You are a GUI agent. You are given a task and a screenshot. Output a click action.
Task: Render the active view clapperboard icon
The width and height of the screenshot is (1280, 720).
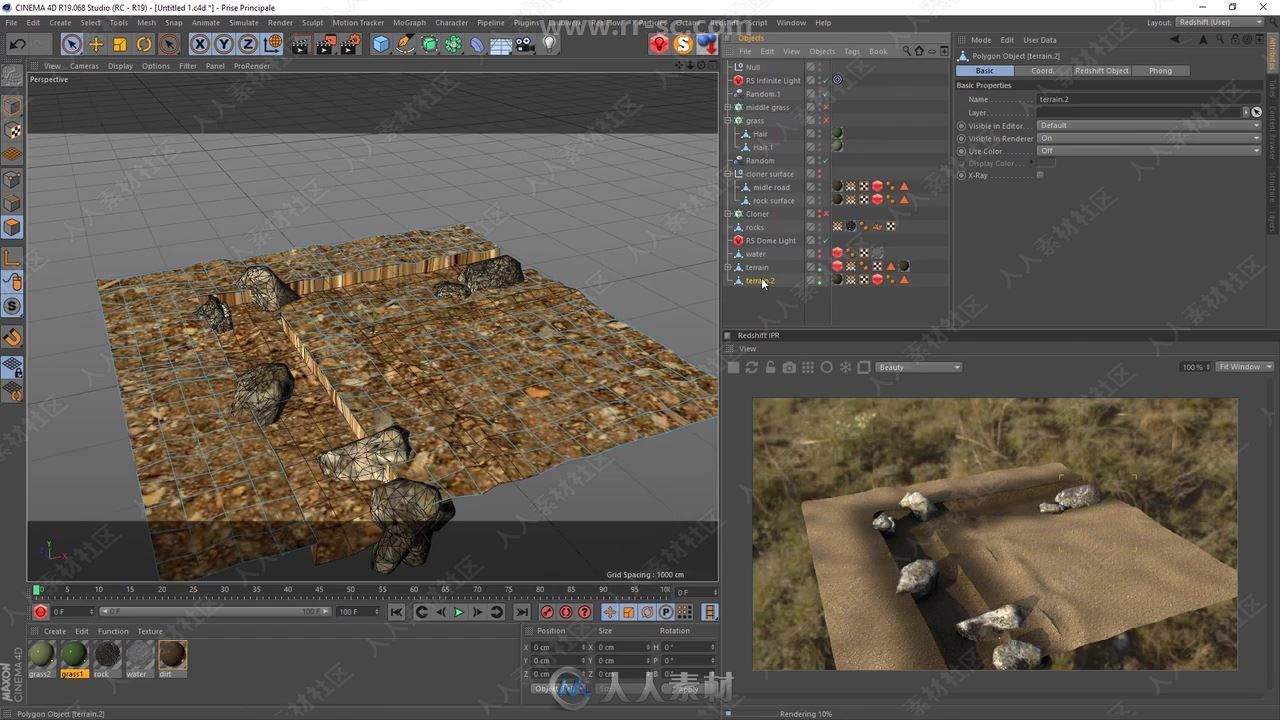tap(300, 44)
